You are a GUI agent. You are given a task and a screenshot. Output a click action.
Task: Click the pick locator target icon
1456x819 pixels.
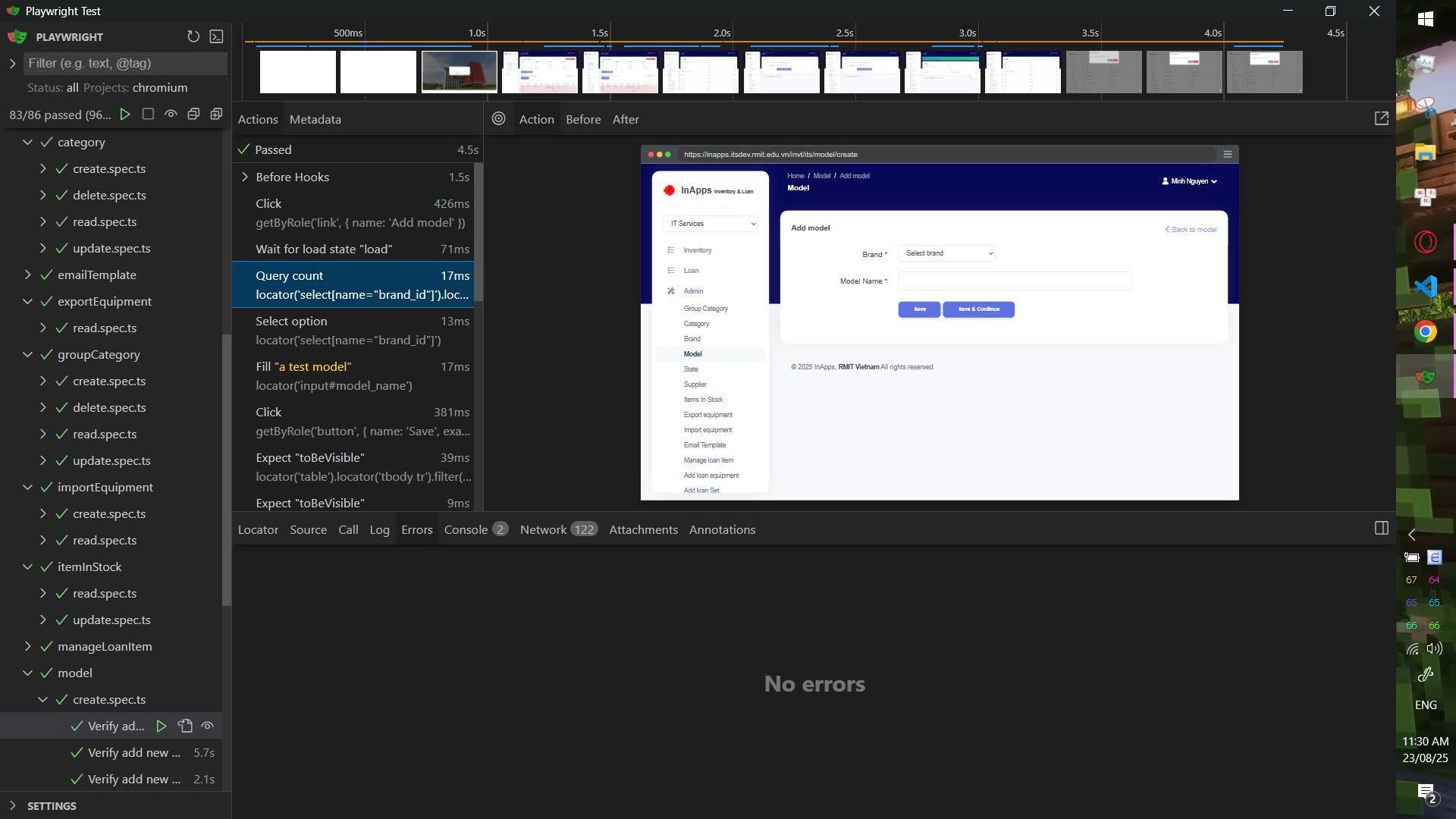point(498,119)
